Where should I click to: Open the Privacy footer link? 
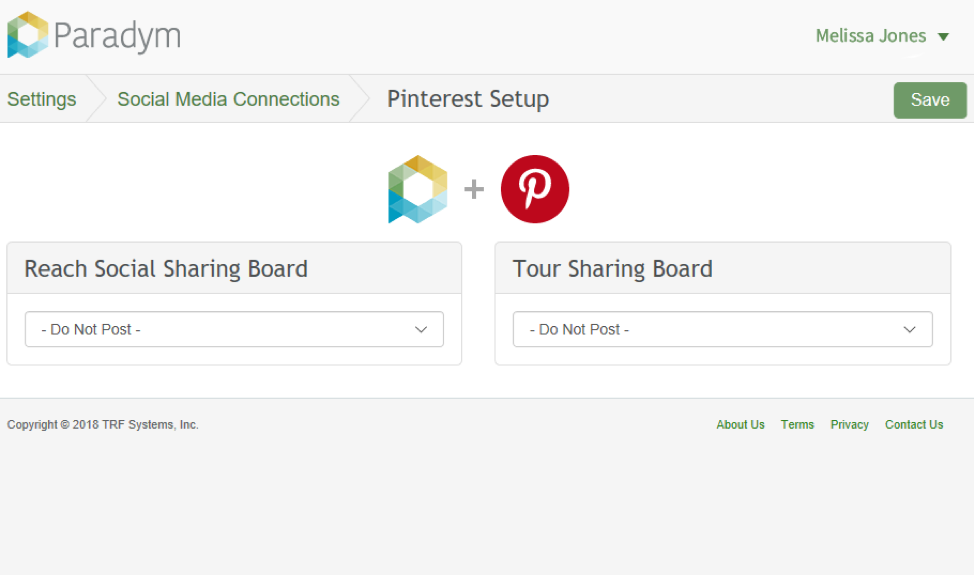point(849,425)
